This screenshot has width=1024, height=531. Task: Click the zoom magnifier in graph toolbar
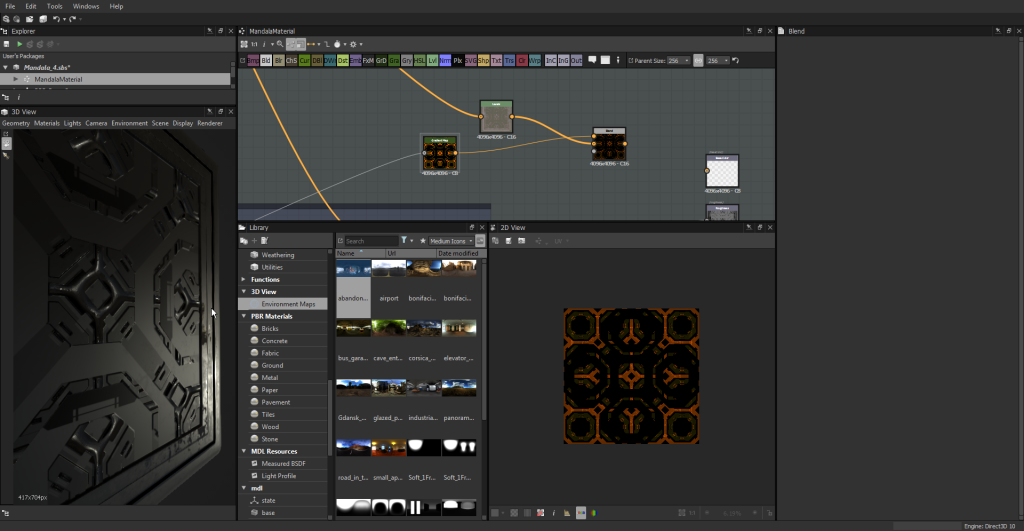[280, 44]
